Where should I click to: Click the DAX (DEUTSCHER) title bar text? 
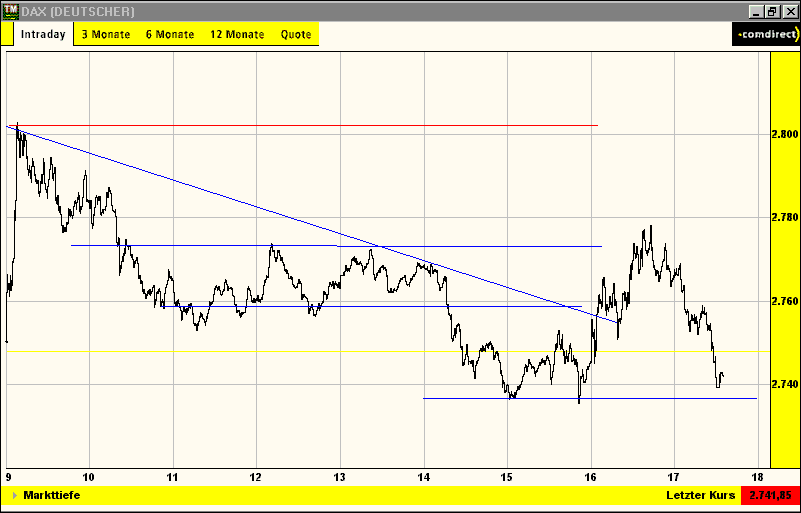click(x=78, y=11)
